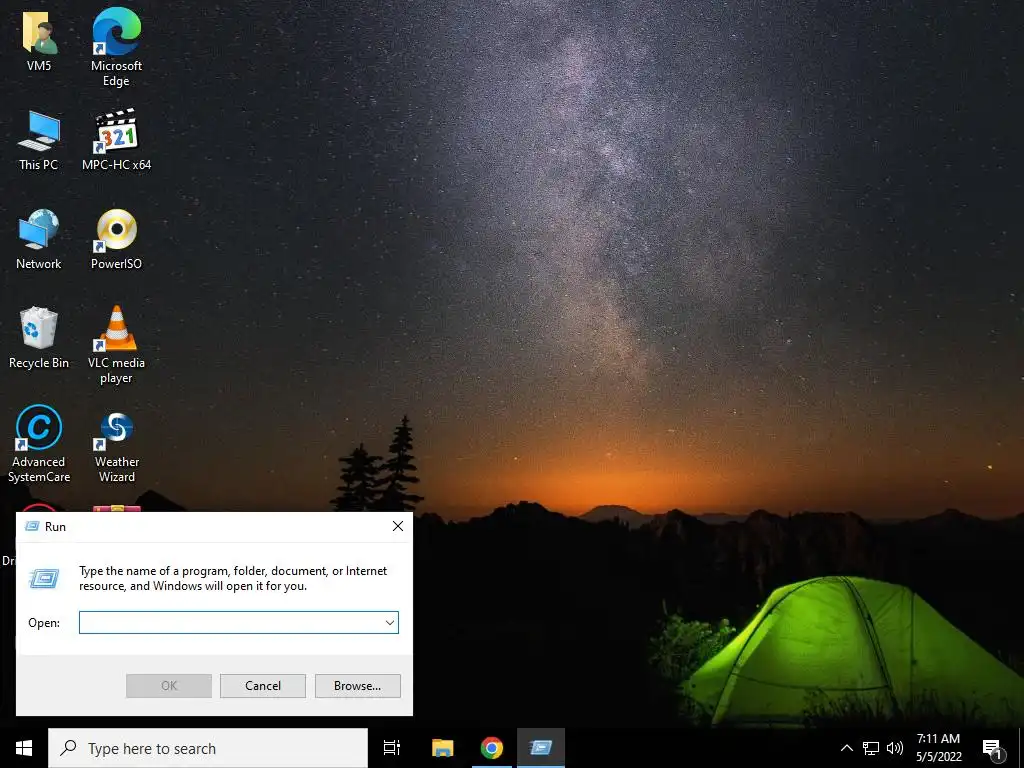Select the PowerISO desktop shortcut
Screen dimensions: 1024x768
pyautogui.click(x=116, y=239)
